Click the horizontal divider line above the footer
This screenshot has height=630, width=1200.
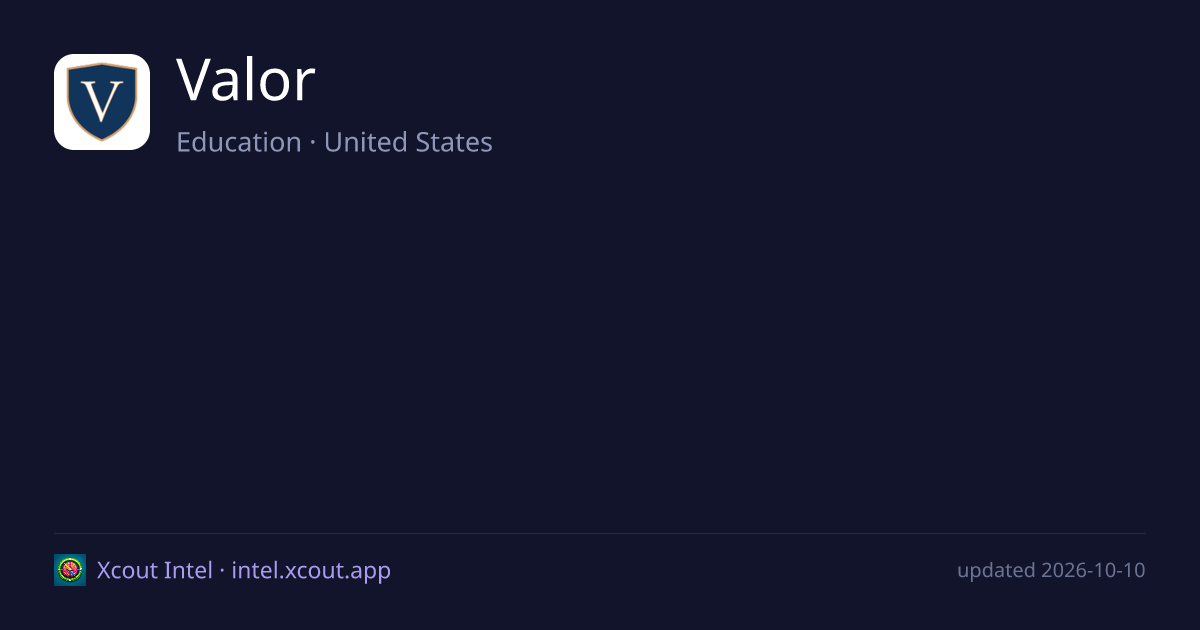click(x=600, y=533)
